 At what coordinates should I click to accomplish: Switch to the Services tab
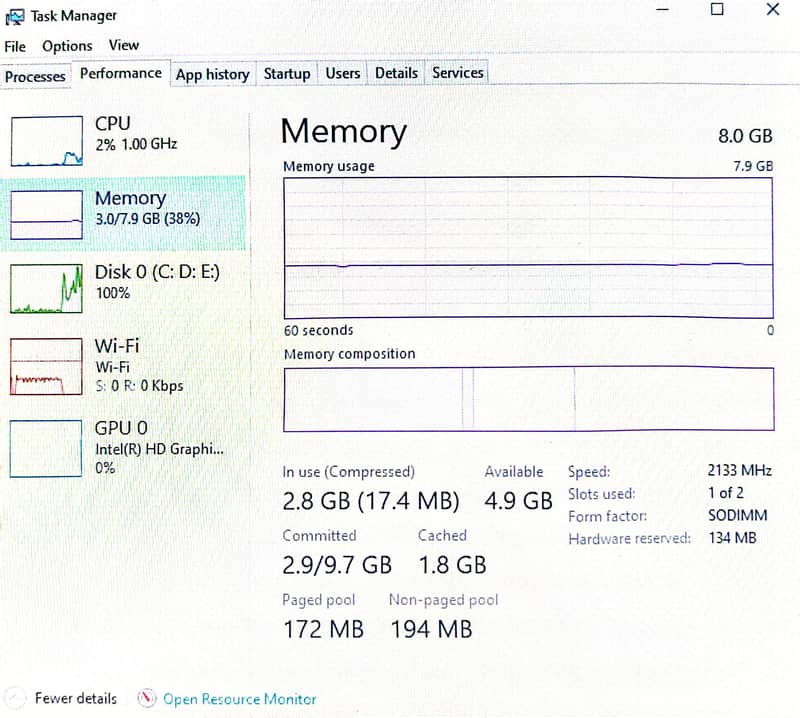click(x=458, y=73)
